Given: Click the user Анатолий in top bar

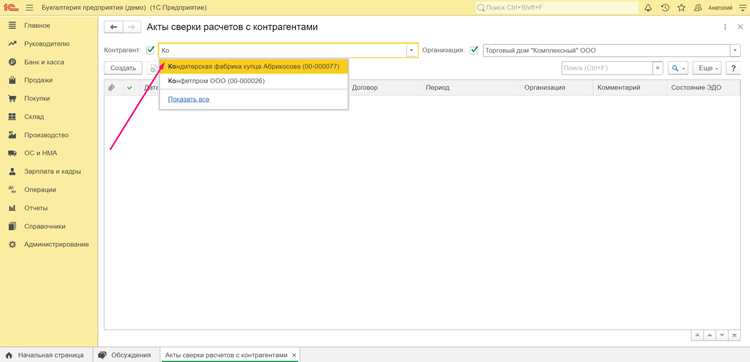Looking at the screenshot, I should tap(720, 8).
